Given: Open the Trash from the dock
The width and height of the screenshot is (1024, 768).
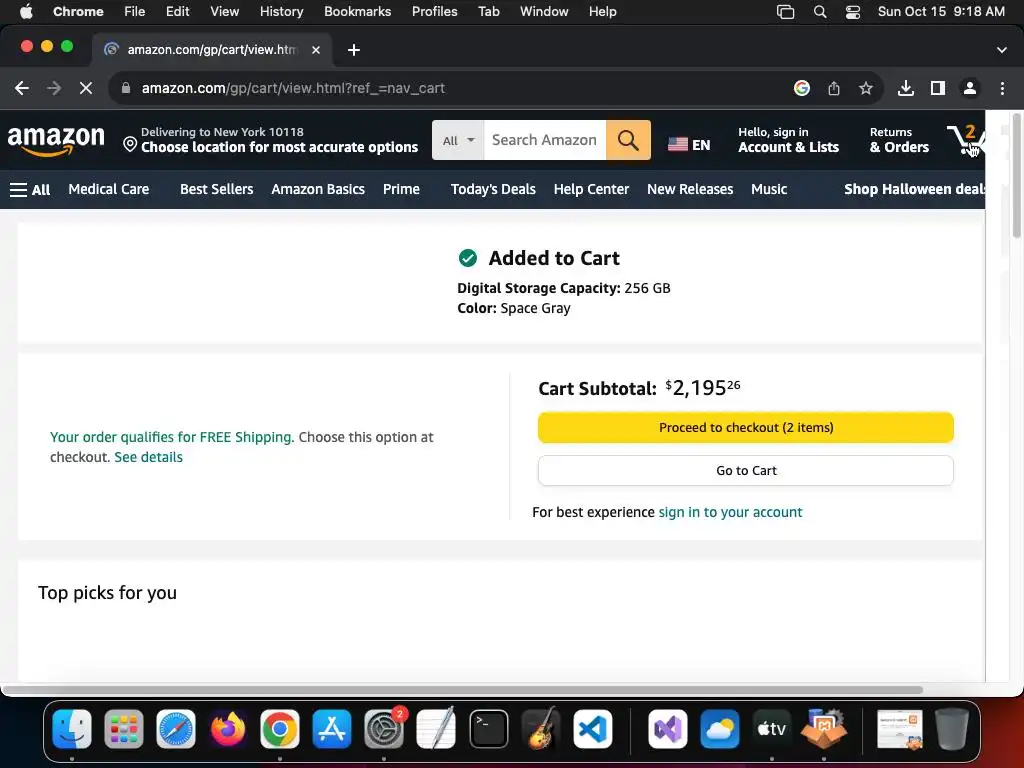Looking at the screenshot, I should tap(952, 729).
